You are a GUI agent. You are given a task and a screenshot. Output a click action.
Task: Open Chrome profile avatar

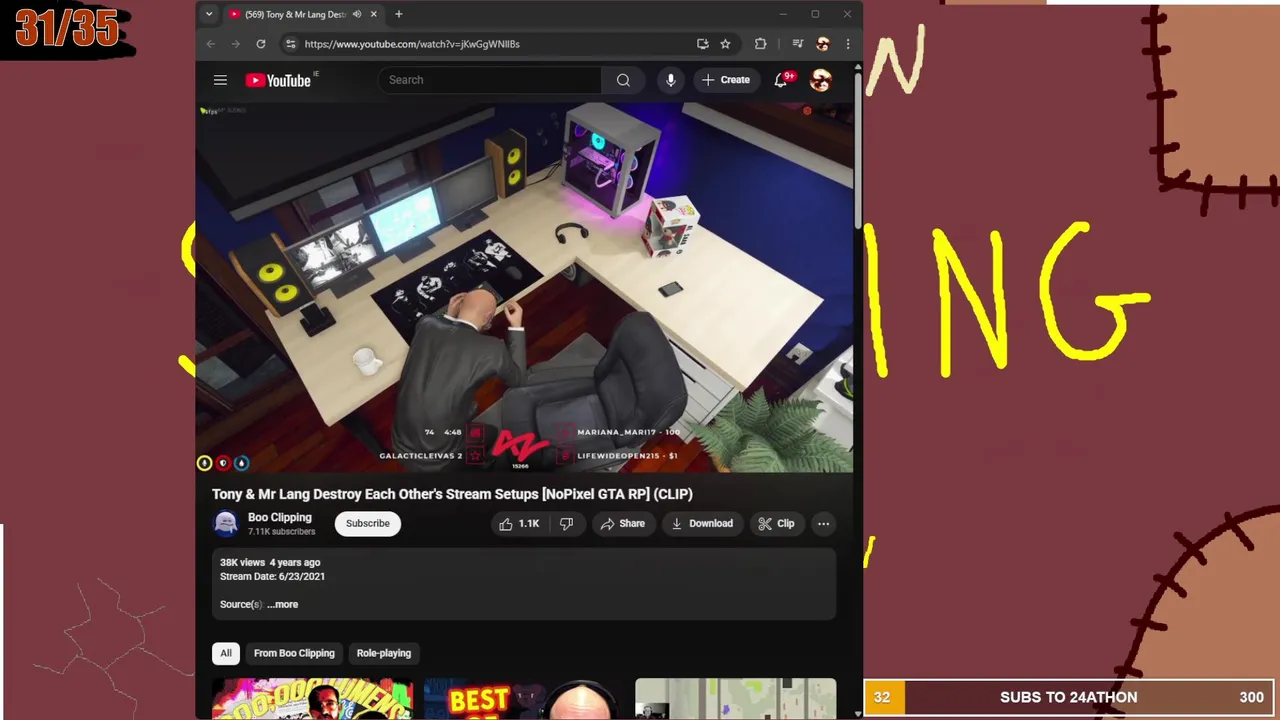coord(823,44)
